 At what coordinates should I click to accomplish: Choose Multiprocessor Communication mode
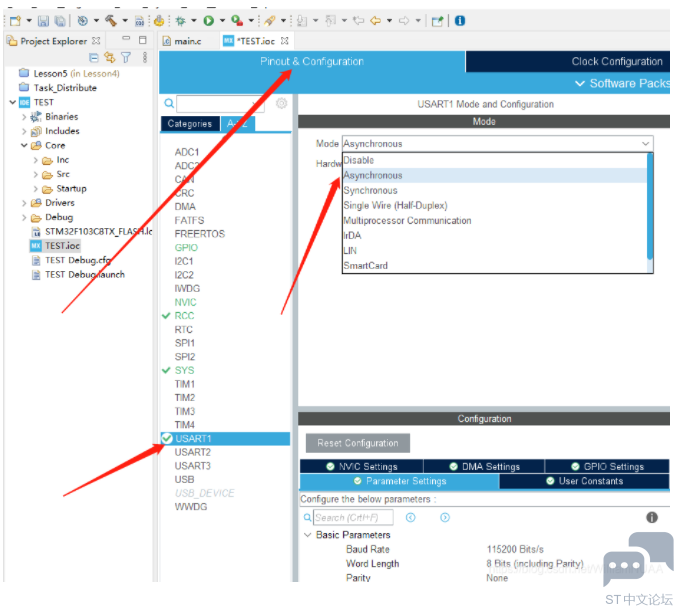point(495,221)
